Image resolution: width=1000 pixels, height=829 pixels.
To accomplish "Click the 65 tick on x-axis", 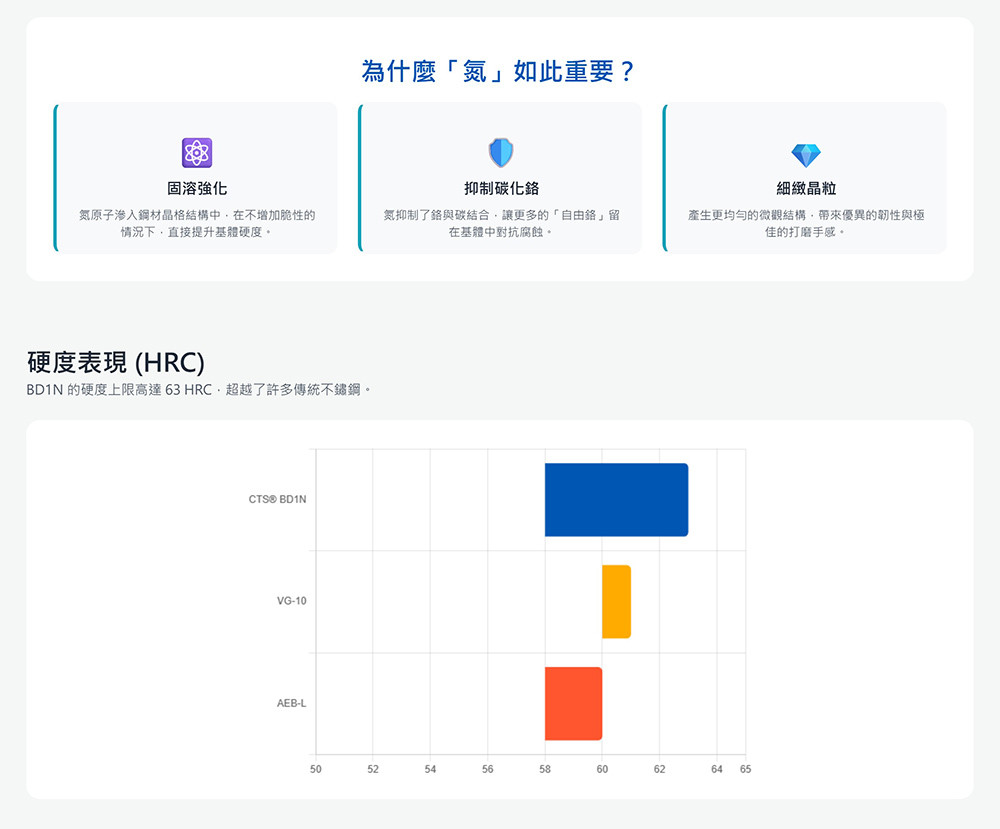I will [x=745, y=769].
